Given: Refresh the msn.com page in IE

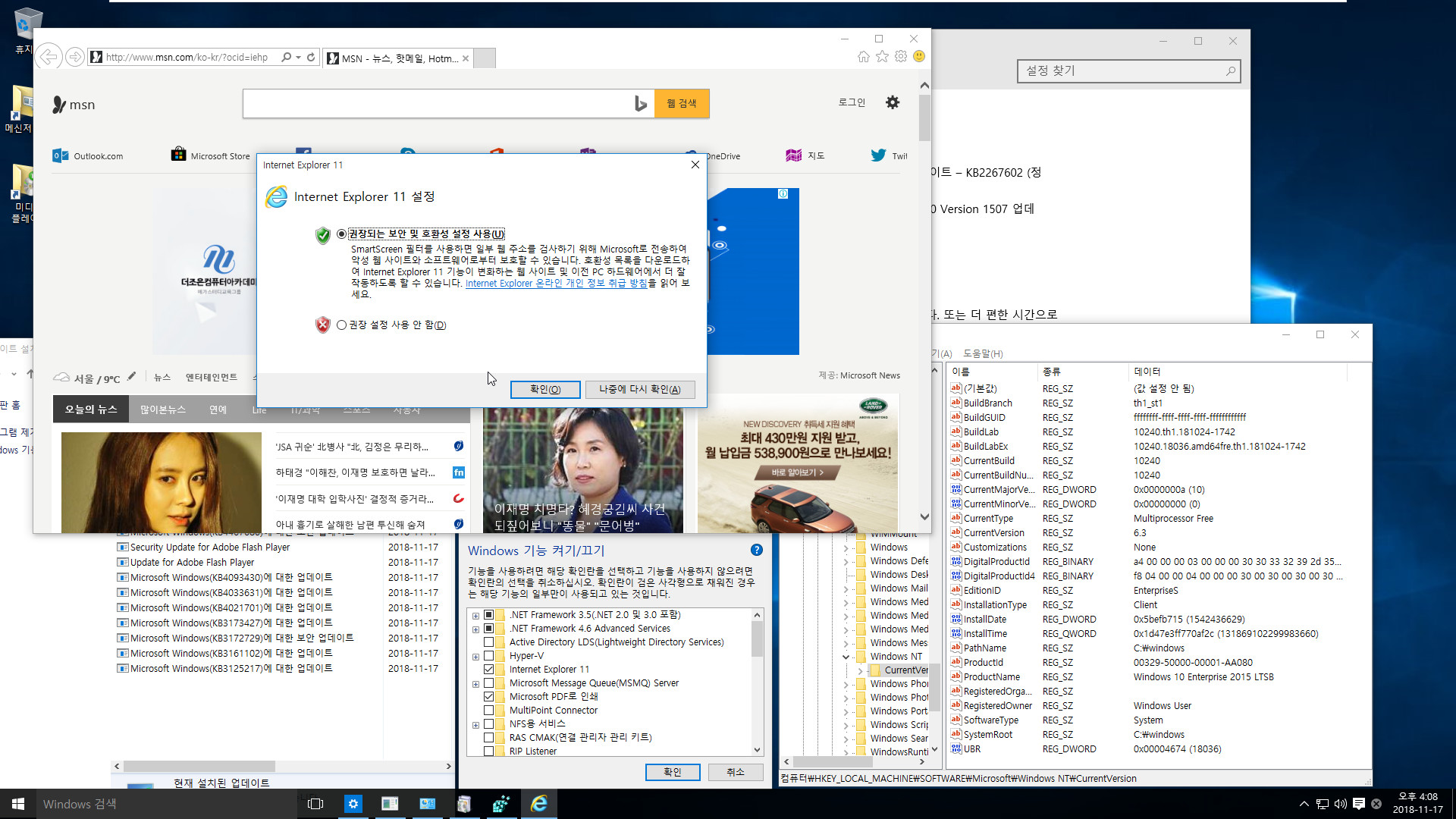Looking at the screenshot, I should [311, 57].
